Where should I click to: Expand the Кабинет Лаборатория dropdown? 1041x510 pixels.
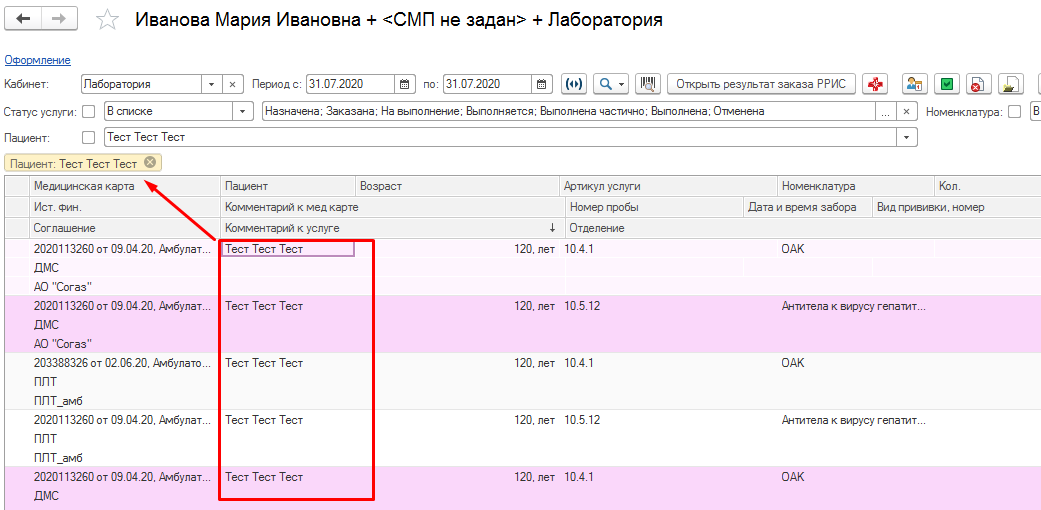(x=211, y=84)
